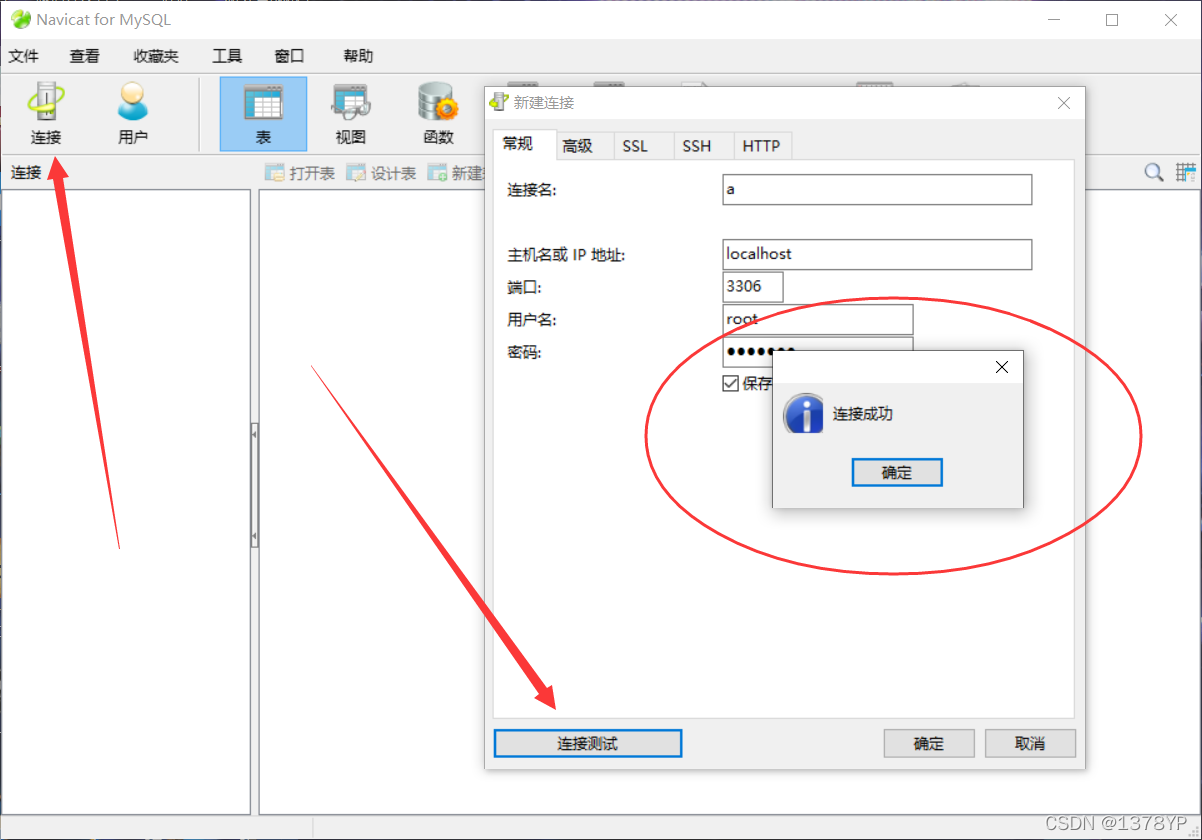Image resolution: width=1202 pixels, height=840 pixels.
Task: Close the 新建连接 dialog
Action: (1064, 103)
